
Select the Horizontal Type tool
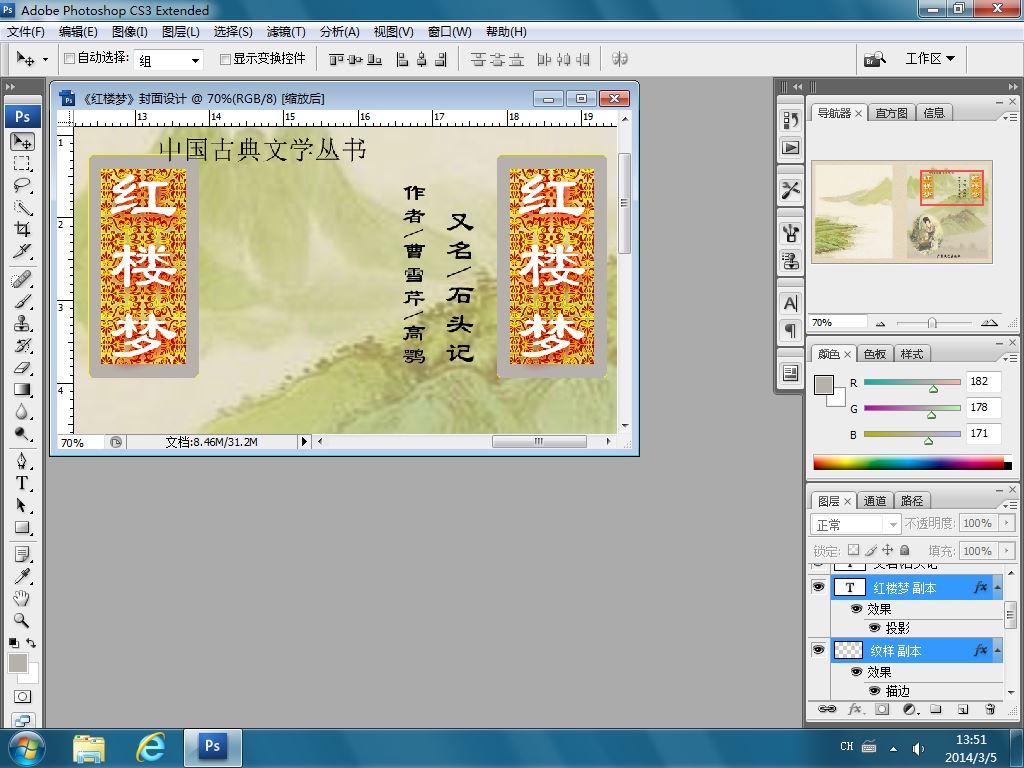pos(22,484)
